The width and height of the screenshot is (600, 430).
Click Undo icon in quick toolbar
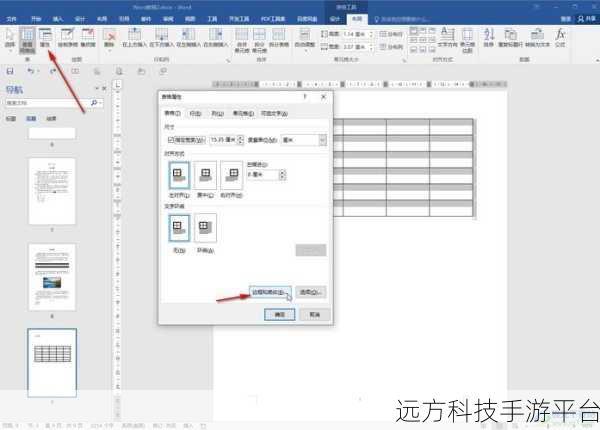coord(31,71)
